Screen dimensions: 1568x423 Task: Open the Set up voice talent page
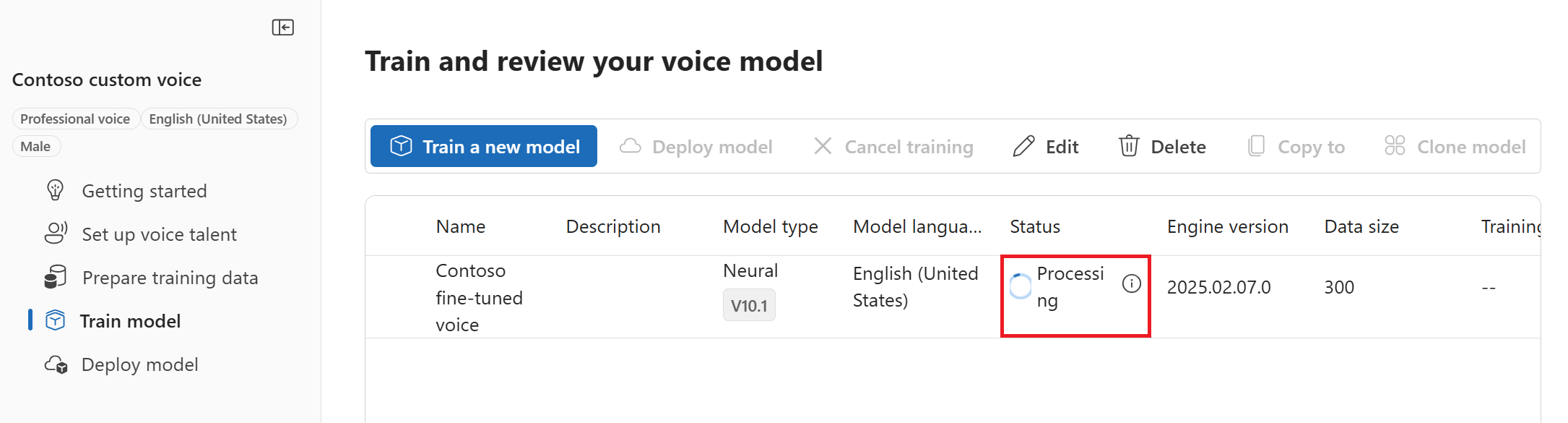pyautogui.click(x=159, y=234)
